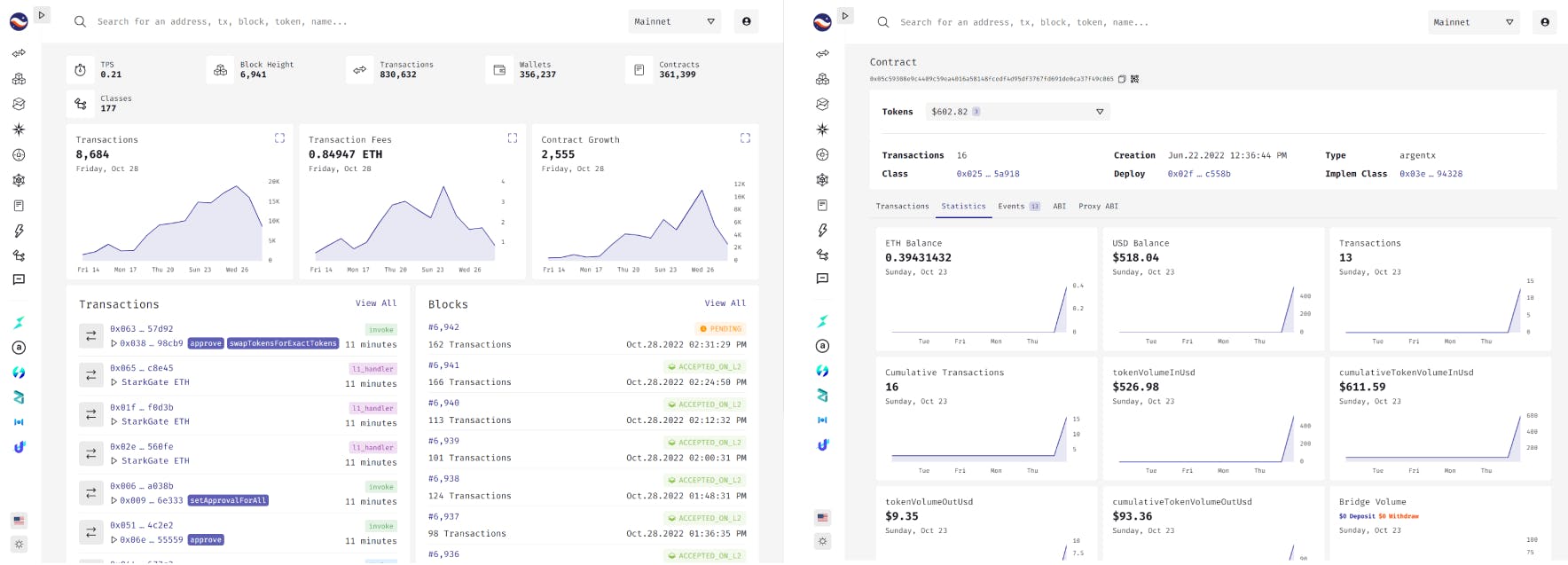The height and width of the screenshot is (565, 1568).
Task: Open class hash 0x025 … 5a918
Action: pos(987,174)
